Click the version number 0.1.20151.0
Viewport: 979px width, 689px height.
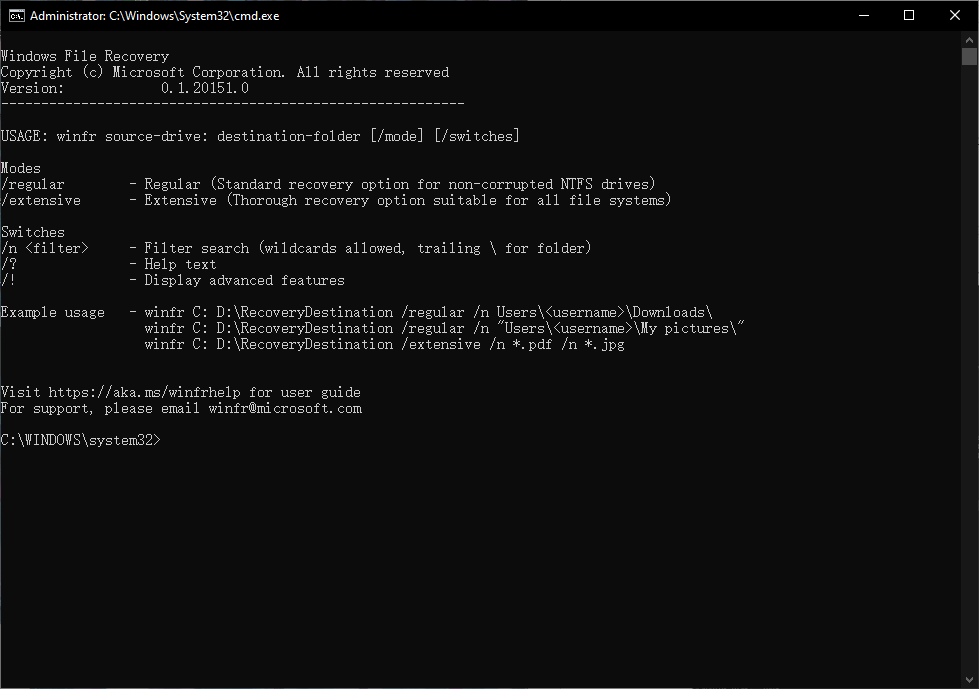point(205,88)
